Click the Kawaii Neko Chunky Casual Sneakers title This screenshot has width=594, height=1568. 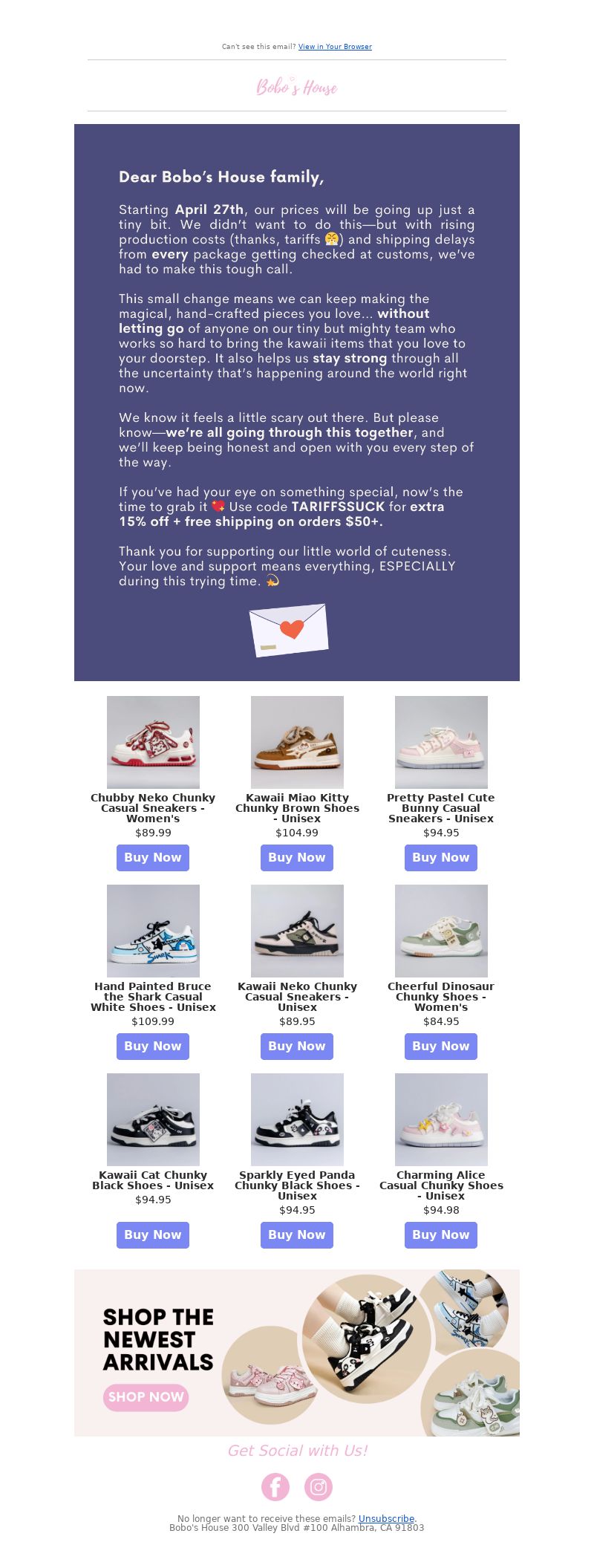(x=297, y=997)
